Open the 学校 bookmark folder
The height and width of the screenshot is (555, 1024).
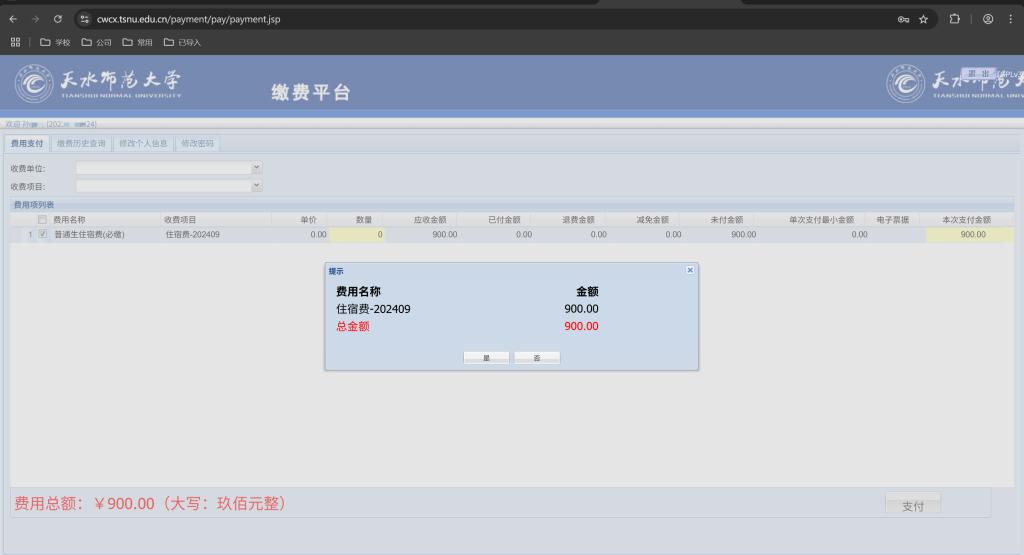pyautogui.click(x=55, y=42)
